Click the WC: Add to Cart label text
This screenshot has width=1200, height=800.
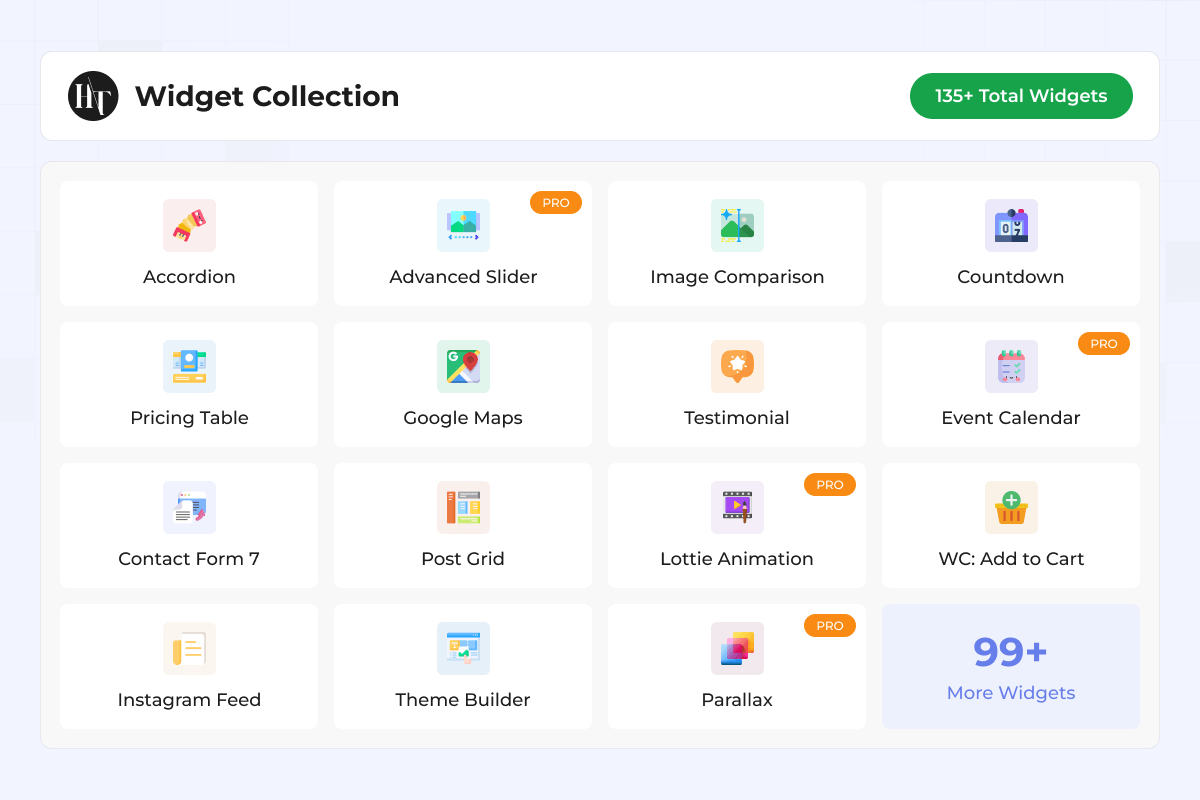pyautogui.click(x=1011, y=559)
